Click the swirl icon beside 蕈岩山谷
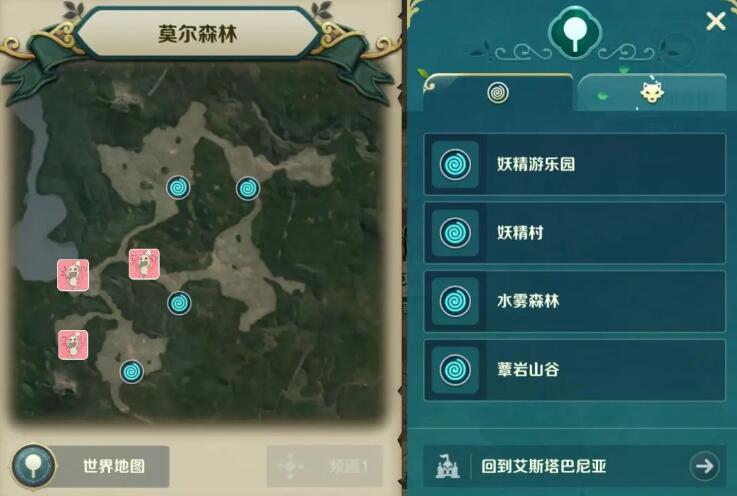 point(455,370)
